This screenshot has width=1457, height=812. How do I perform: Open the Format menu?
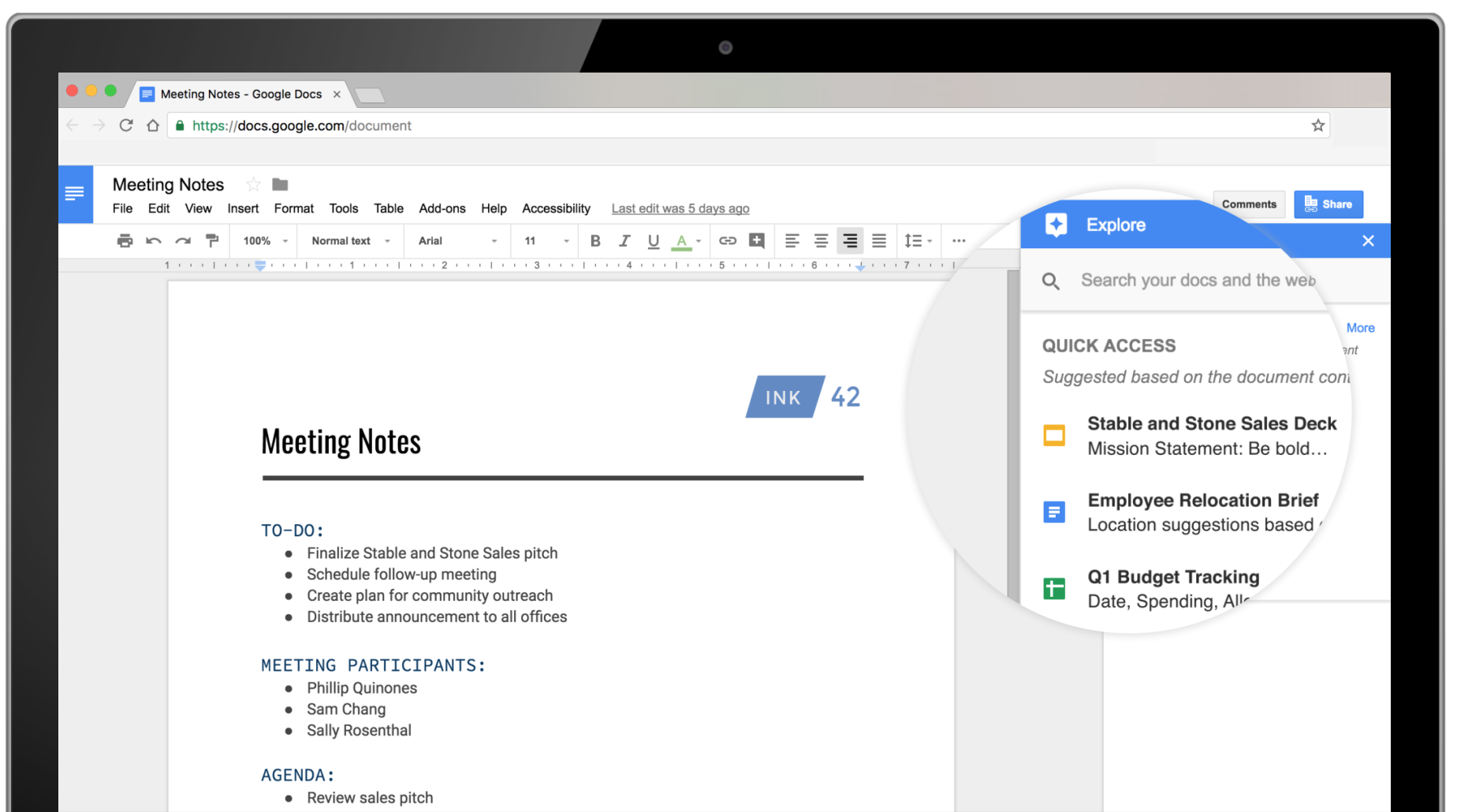click(293, 208)
